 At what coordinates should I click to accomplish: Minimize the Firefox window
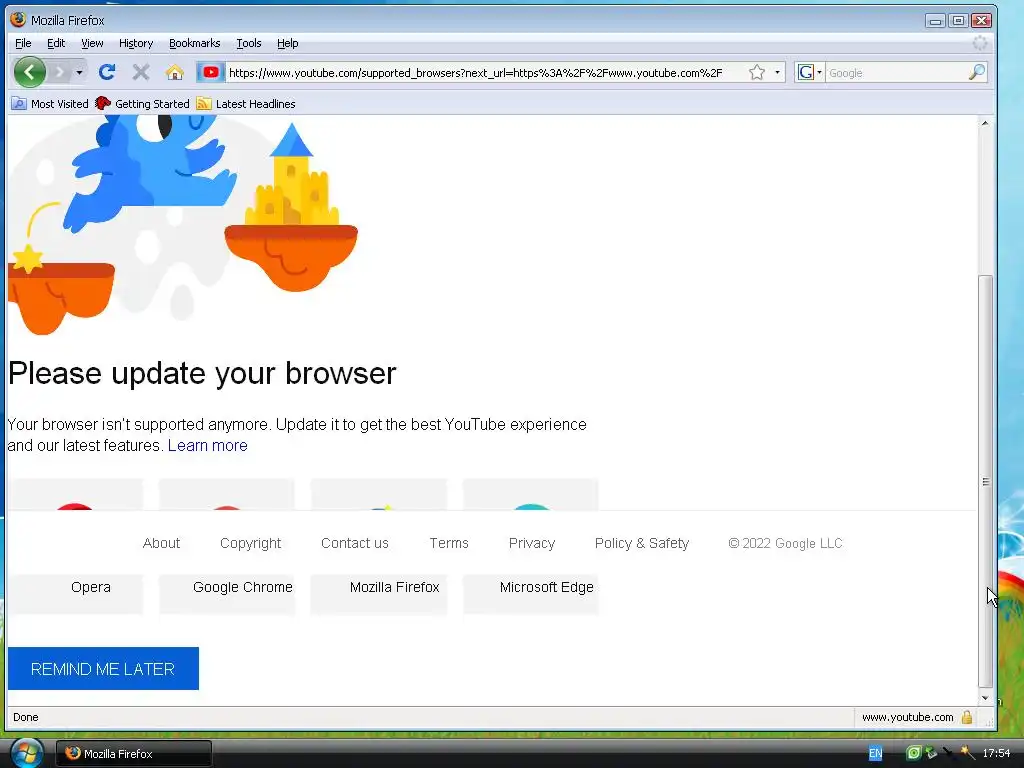(x=935, y=21)
